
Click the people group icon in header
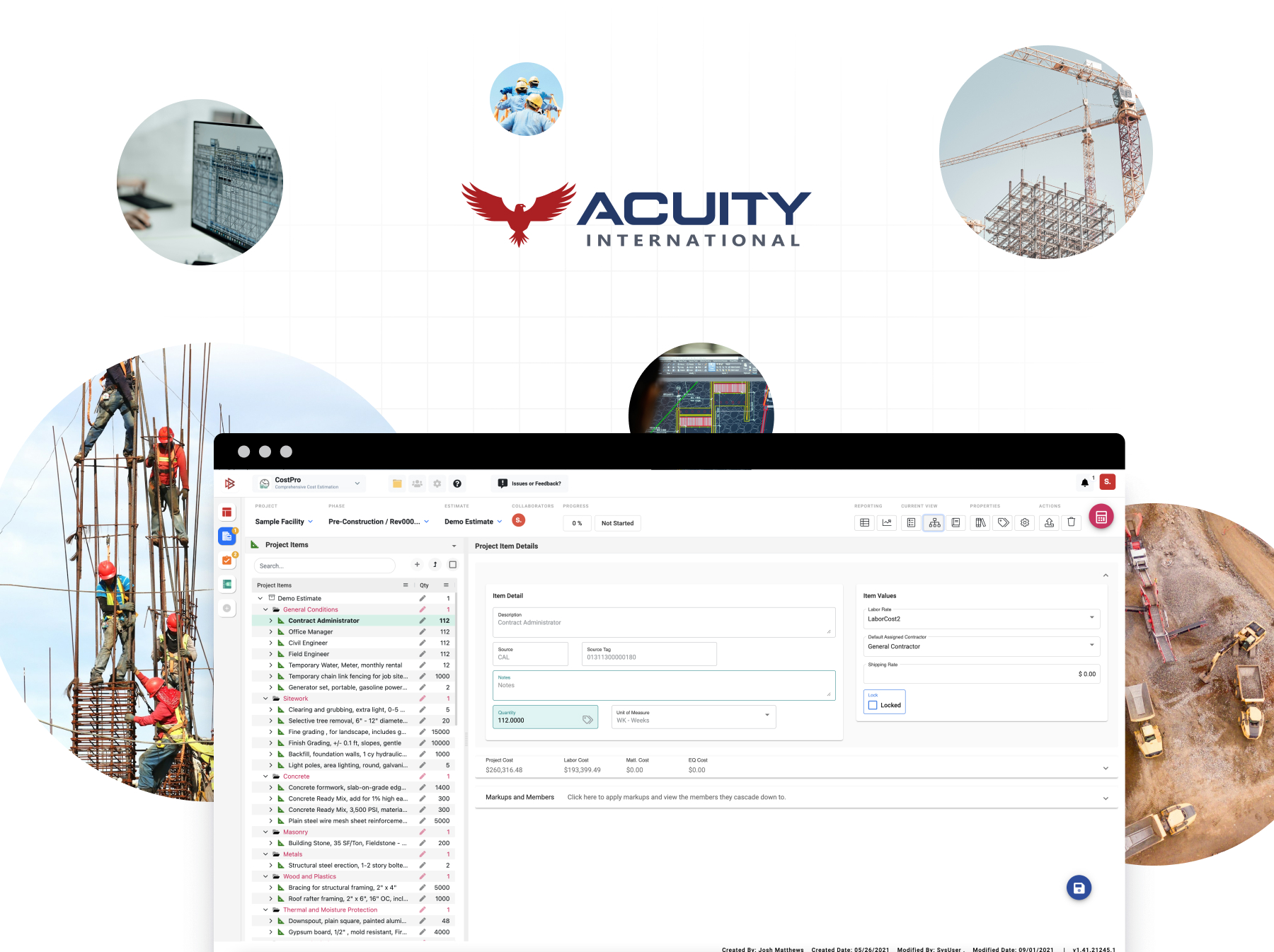pyautogui.click(x=417, y=483)
